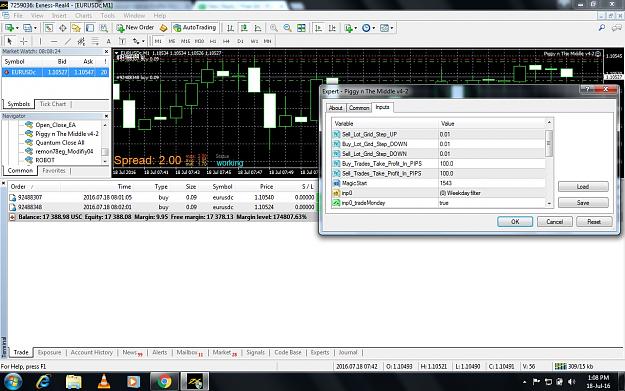
Task: Zoom out of the chart
Action: [287, 28]
